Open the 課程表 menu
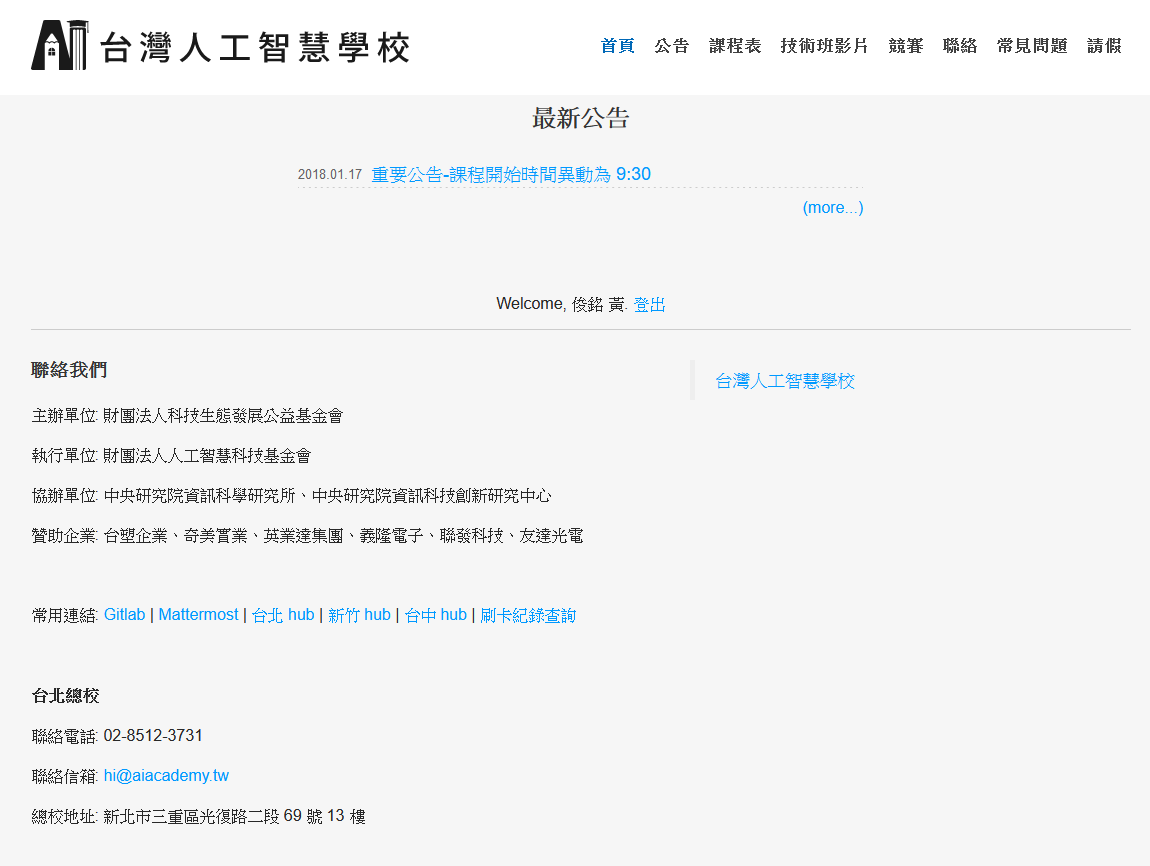Viewport: 1150px width, 866px height. tap(735, 46)
